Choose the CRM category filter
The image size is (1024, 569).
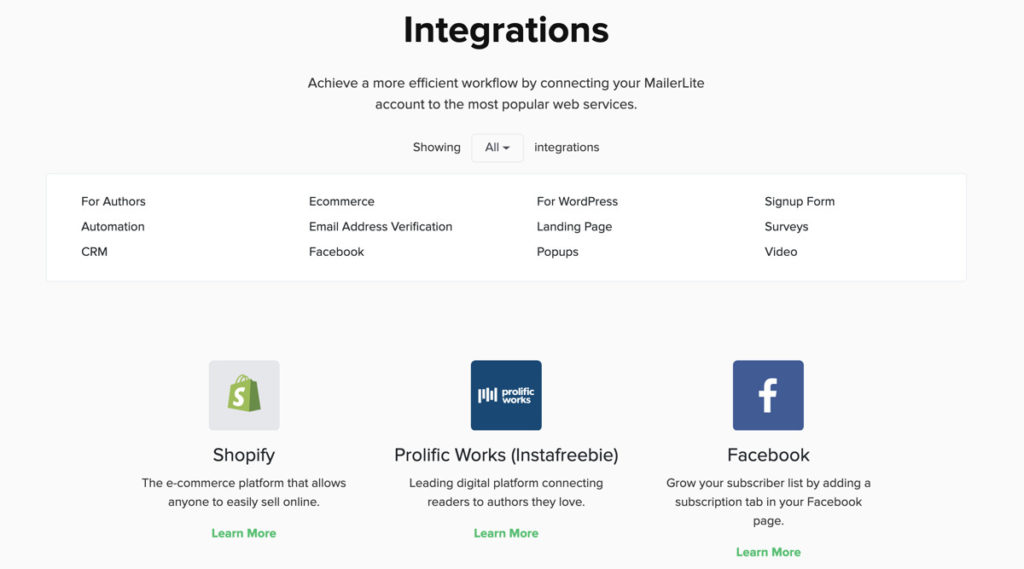[94, 252]
